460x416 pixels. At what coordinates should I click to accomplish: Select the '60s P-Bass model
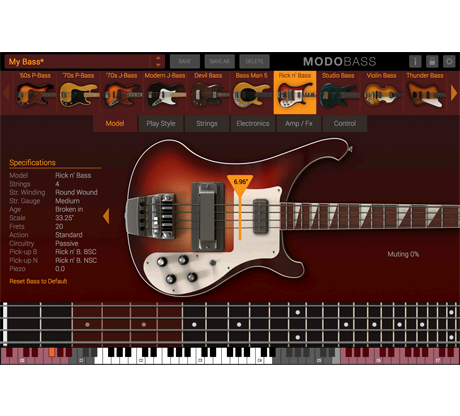[35, 92]
